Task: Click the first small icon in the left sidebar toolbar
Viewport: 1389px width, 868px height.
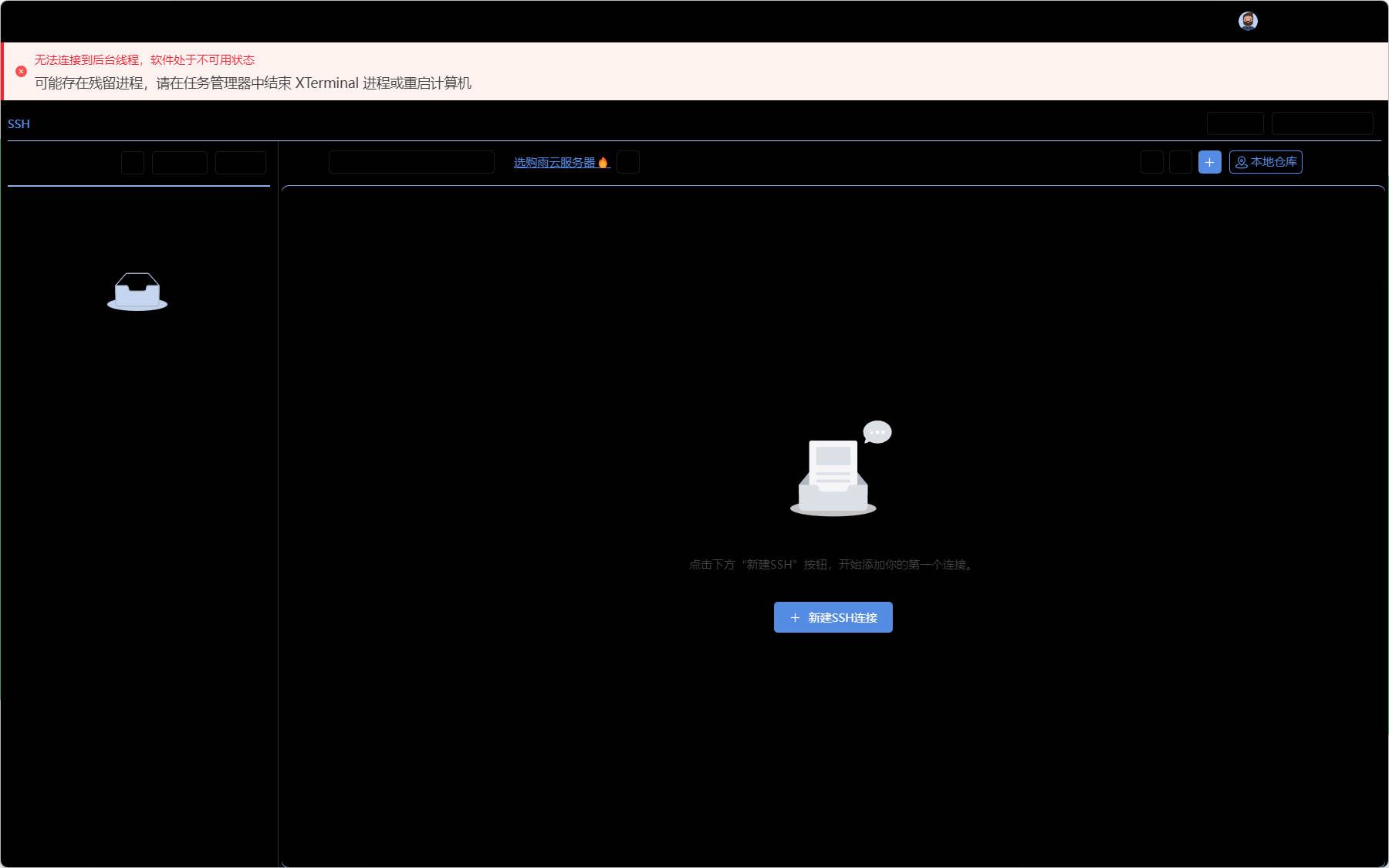Action: click(132, 162)
